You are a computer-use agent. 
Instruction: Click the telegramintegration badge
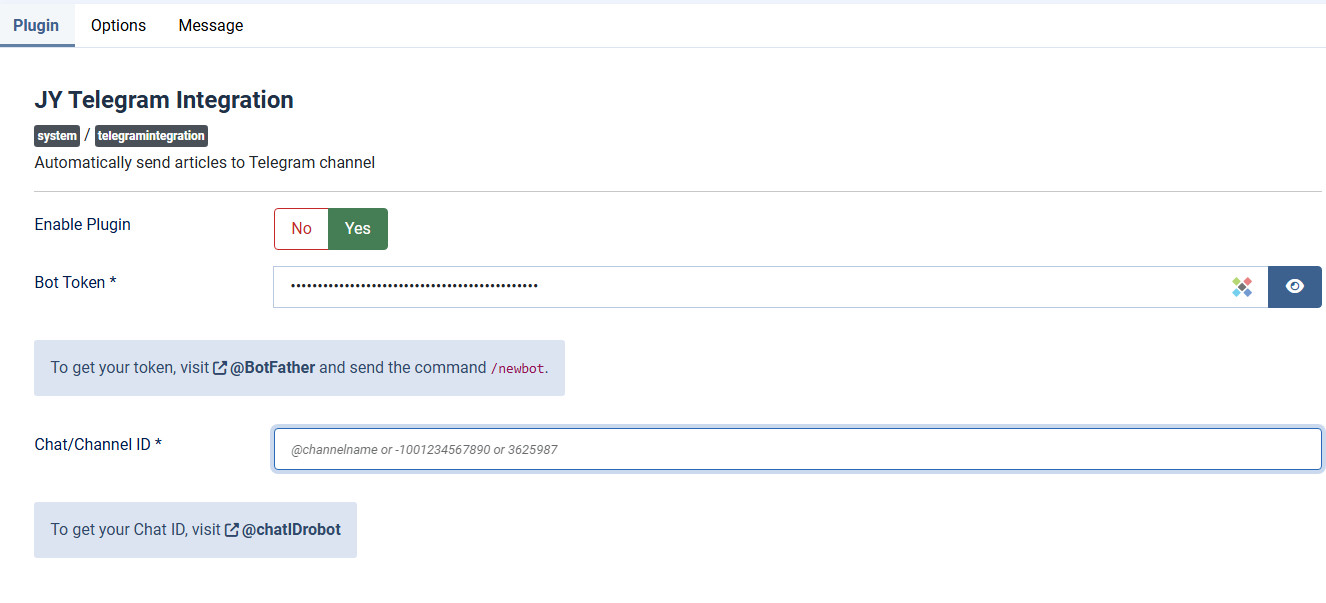151,136
